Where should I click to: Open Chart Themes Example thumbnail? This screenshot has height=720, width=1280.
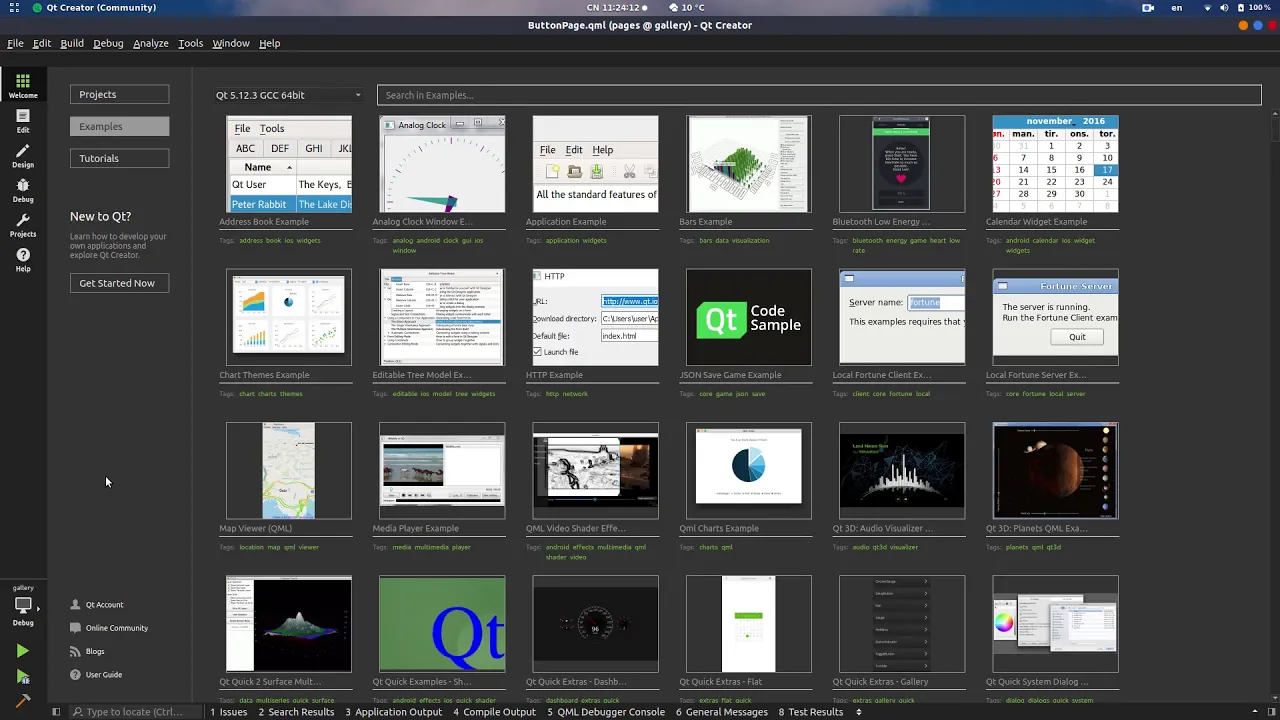click(x=289, y=317)
